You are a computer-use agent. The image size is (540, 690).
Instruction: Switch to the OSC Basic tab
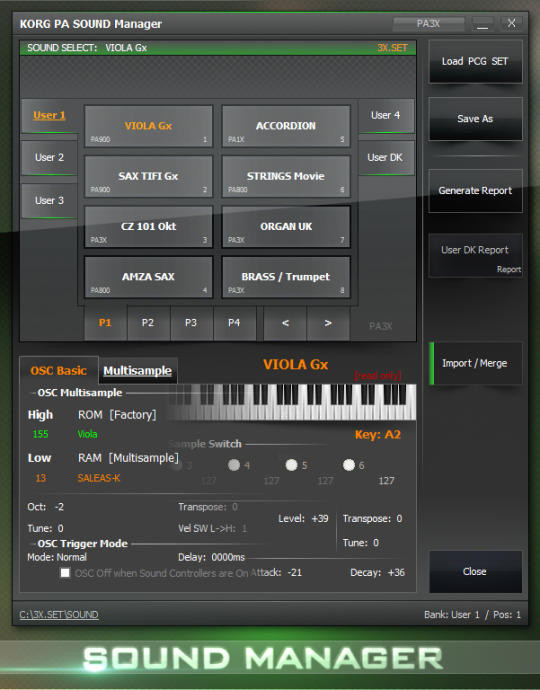coord(59,371)
